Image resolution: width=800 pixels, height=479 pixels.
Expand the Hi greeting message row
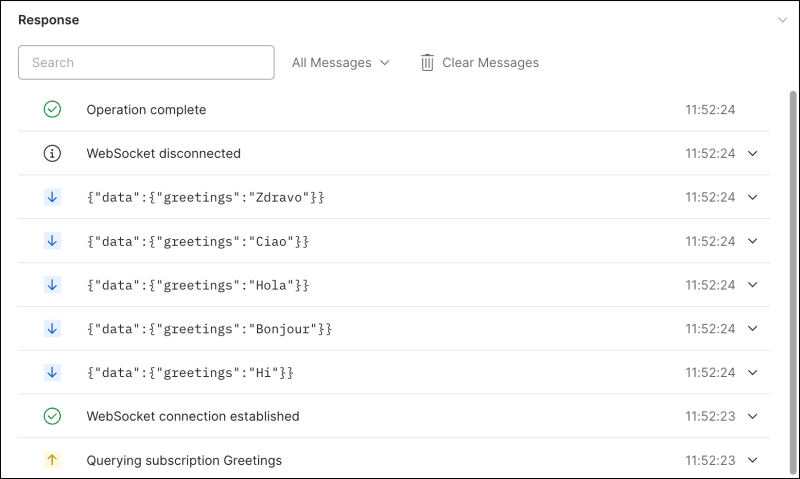[753, 372]
